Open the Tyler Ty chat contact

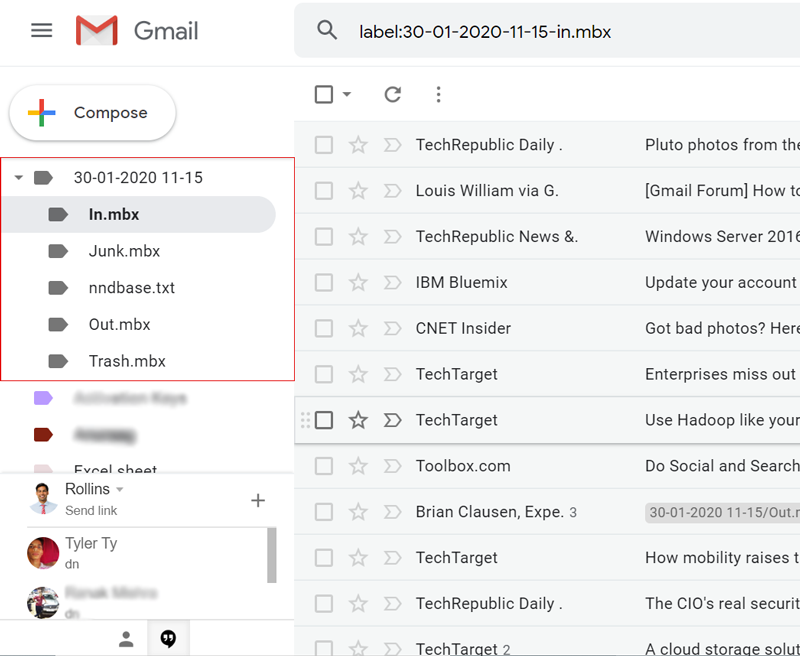(147, 553)
